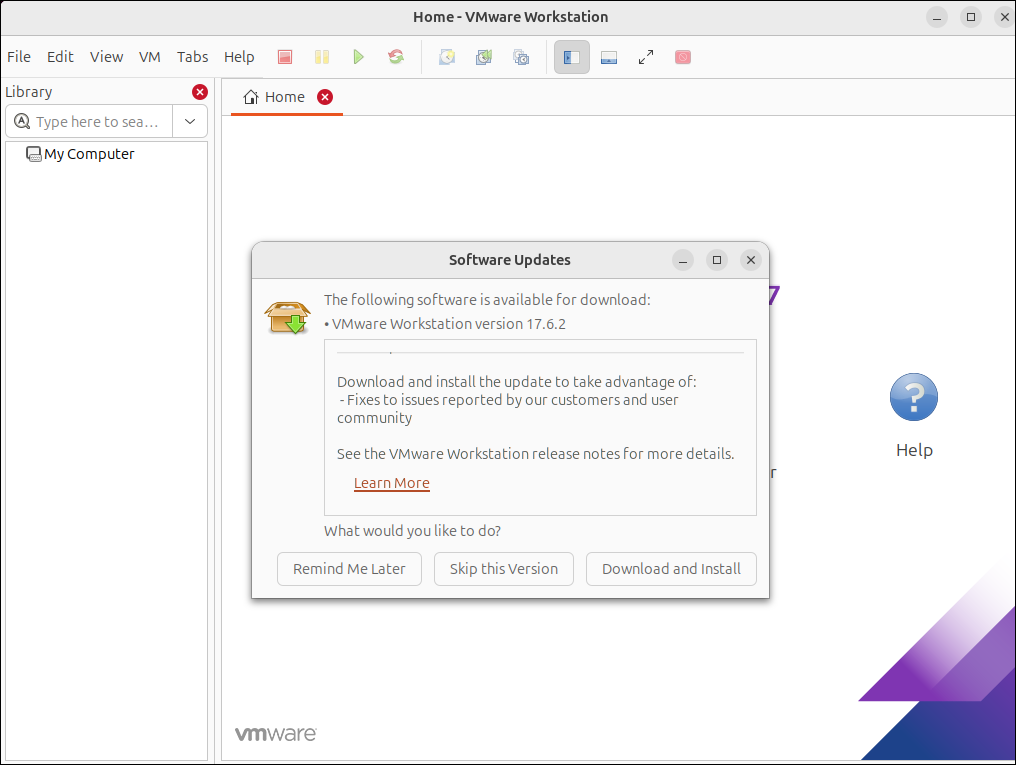Image resolution: width=1016 pixels, height=765 pixels.
Task: Open the File menu
Action: 19,57
